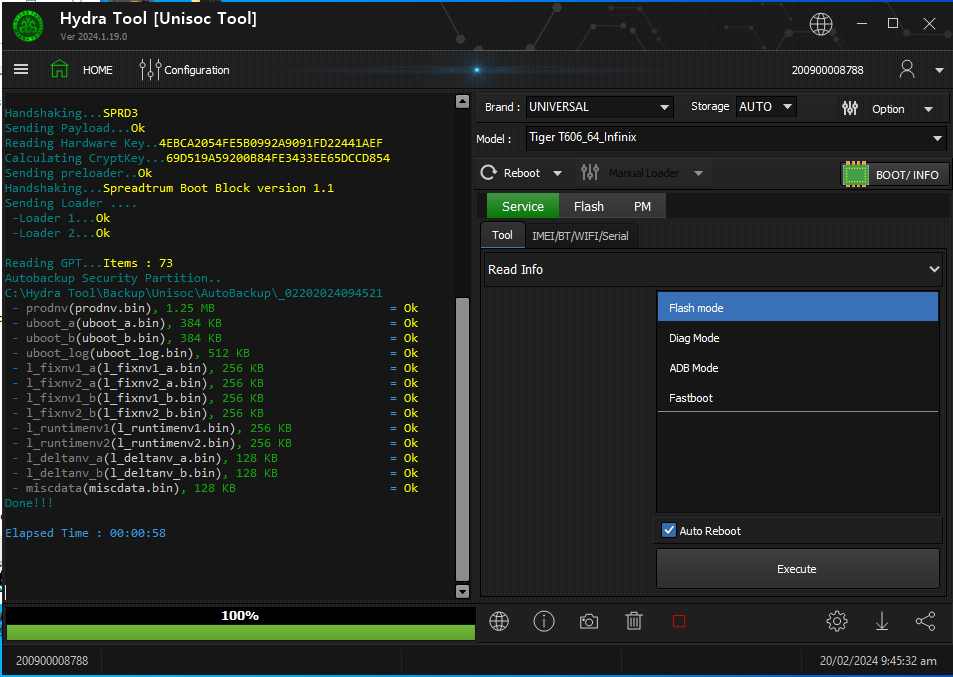Expand the Reboot dropdown arrow
953x677 pixels.
[557, 174]
